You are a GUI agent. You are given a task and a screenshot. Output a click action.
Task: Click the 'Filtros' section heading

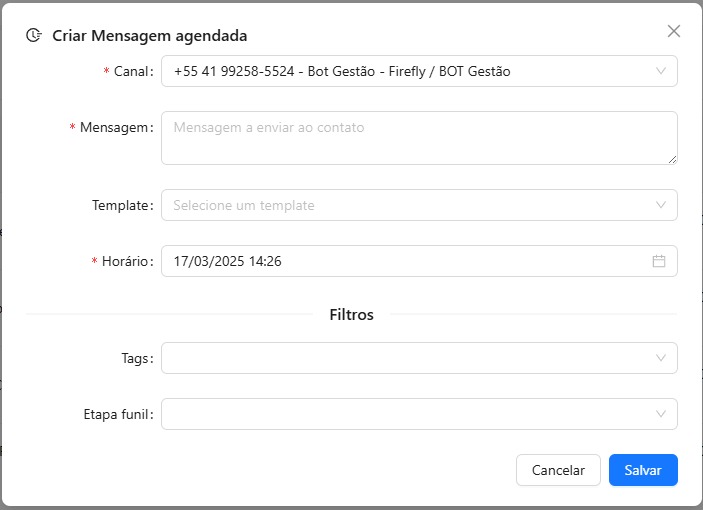click(351, 315)
